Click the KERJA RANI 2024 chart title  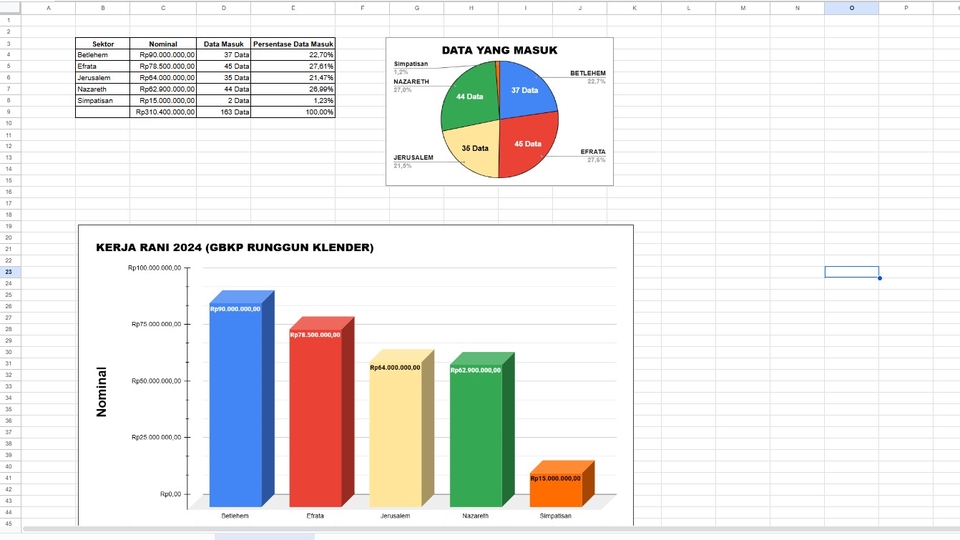(235, 247)
